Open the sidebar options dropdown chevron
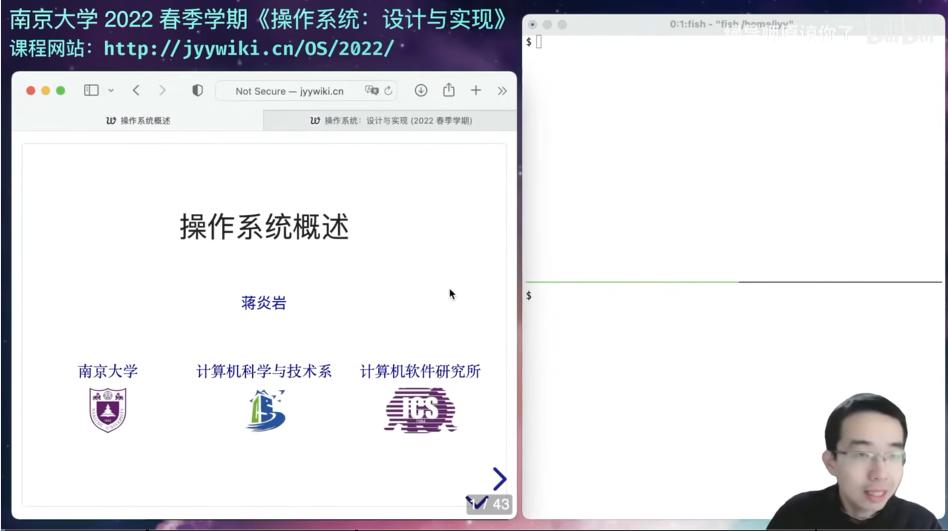This screenshot has height=531, width=948. pyautogui.click(x=111, y=91)
